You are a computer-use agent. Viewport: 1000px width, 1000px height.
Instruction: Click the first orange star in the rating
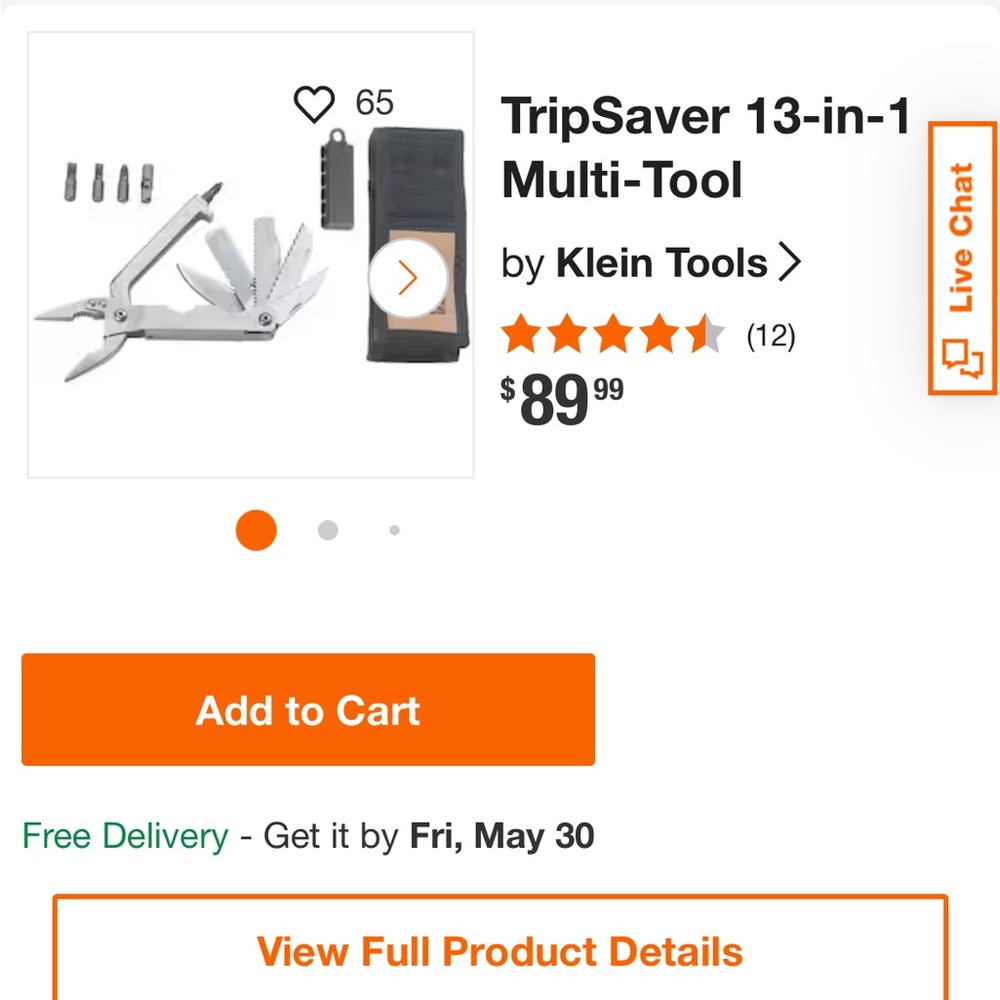click(519, 335)
